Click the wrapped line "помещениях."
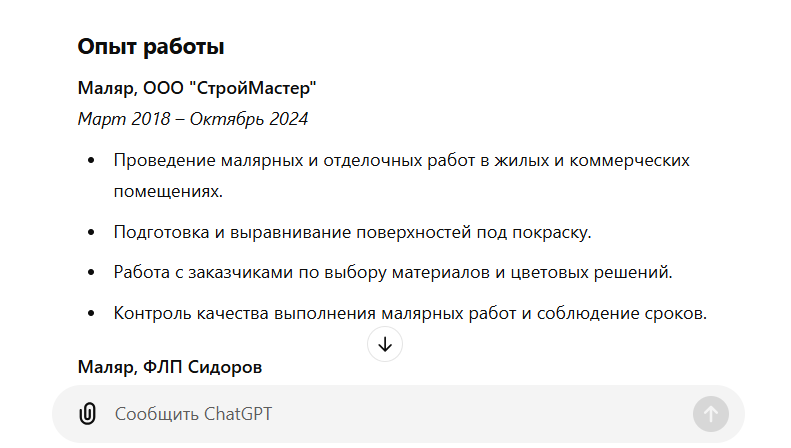This screenshot has height=448, width=791. tap(168, 190)
